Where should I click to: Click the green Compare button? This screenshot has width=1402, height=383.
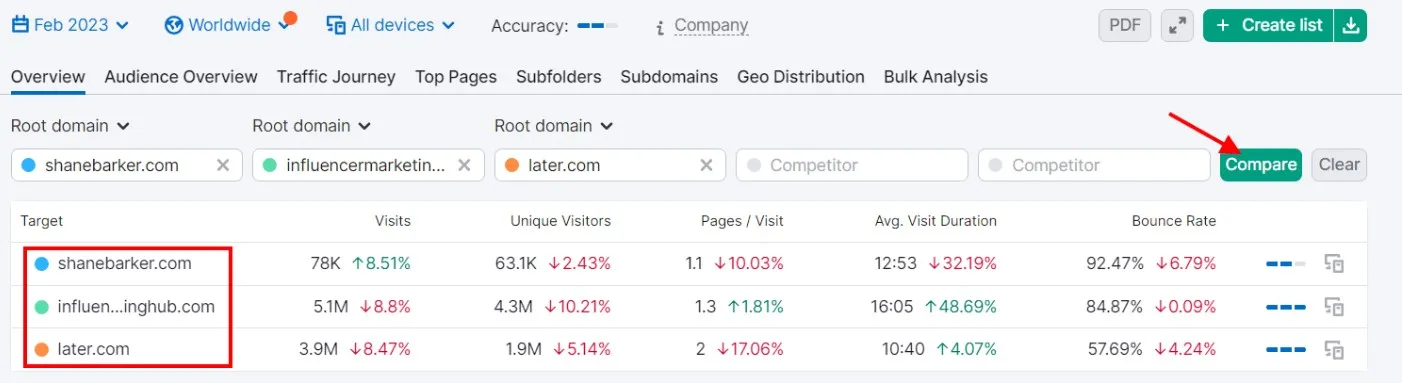click(1260, 165)
